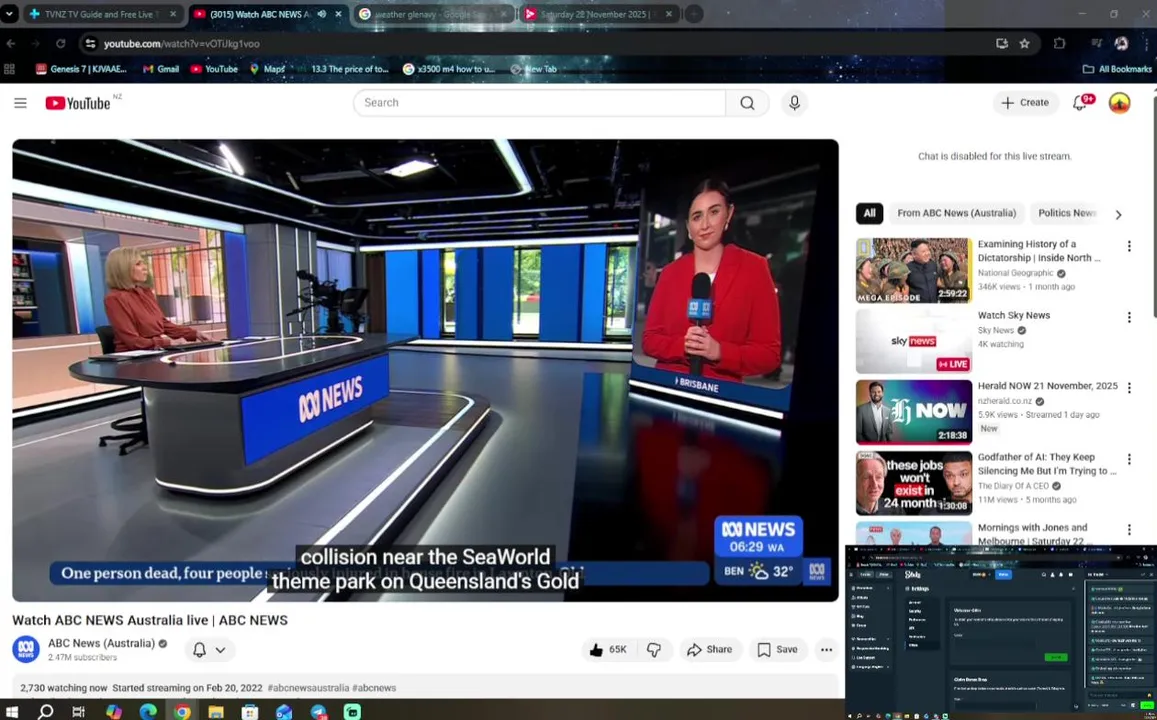This screenshot has width=1157, height=720.
Task: Select the All filter chip
Action: 869,213
